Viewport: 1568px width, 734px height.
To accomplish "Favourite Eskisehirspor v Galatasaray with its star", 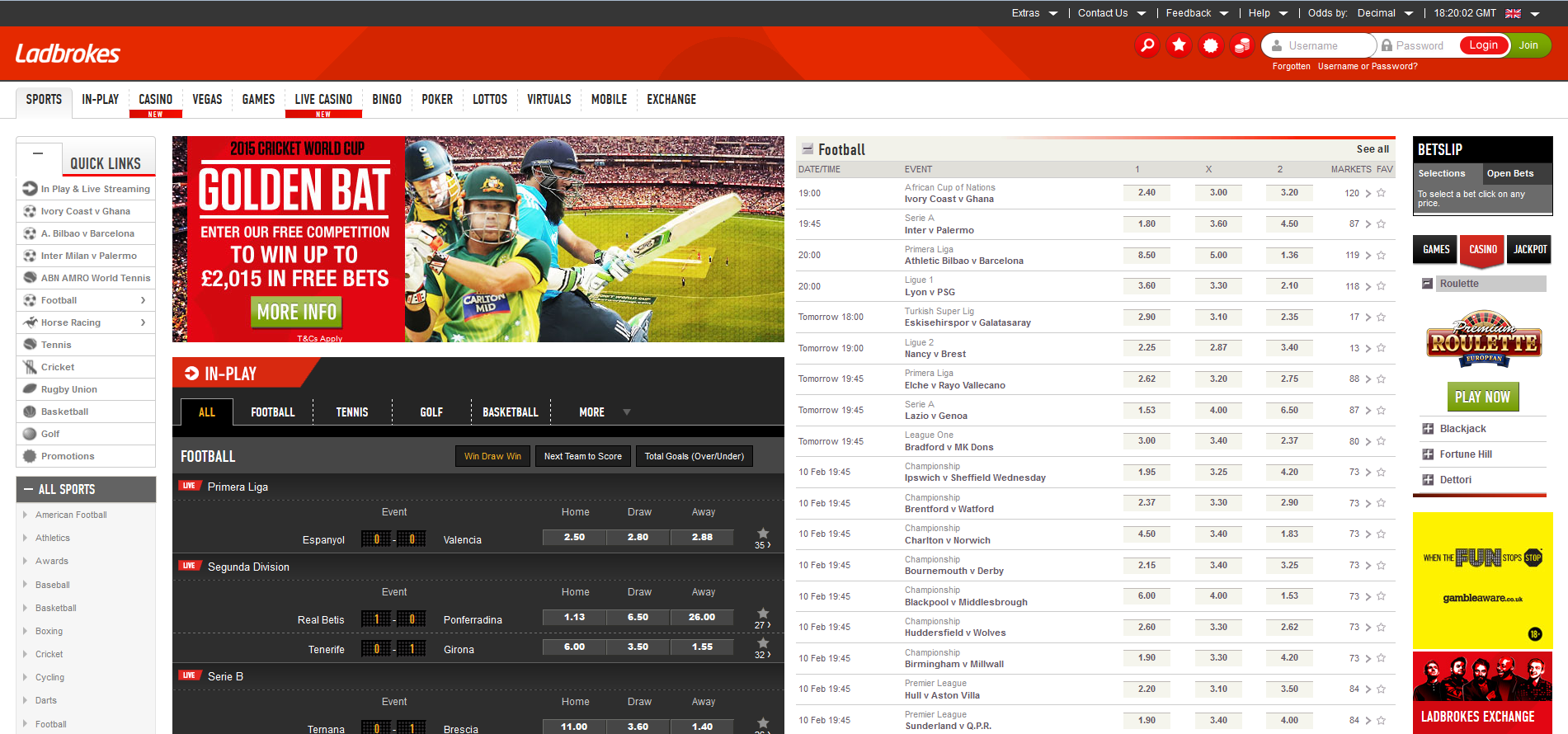I will click(x=1381, y=318).
